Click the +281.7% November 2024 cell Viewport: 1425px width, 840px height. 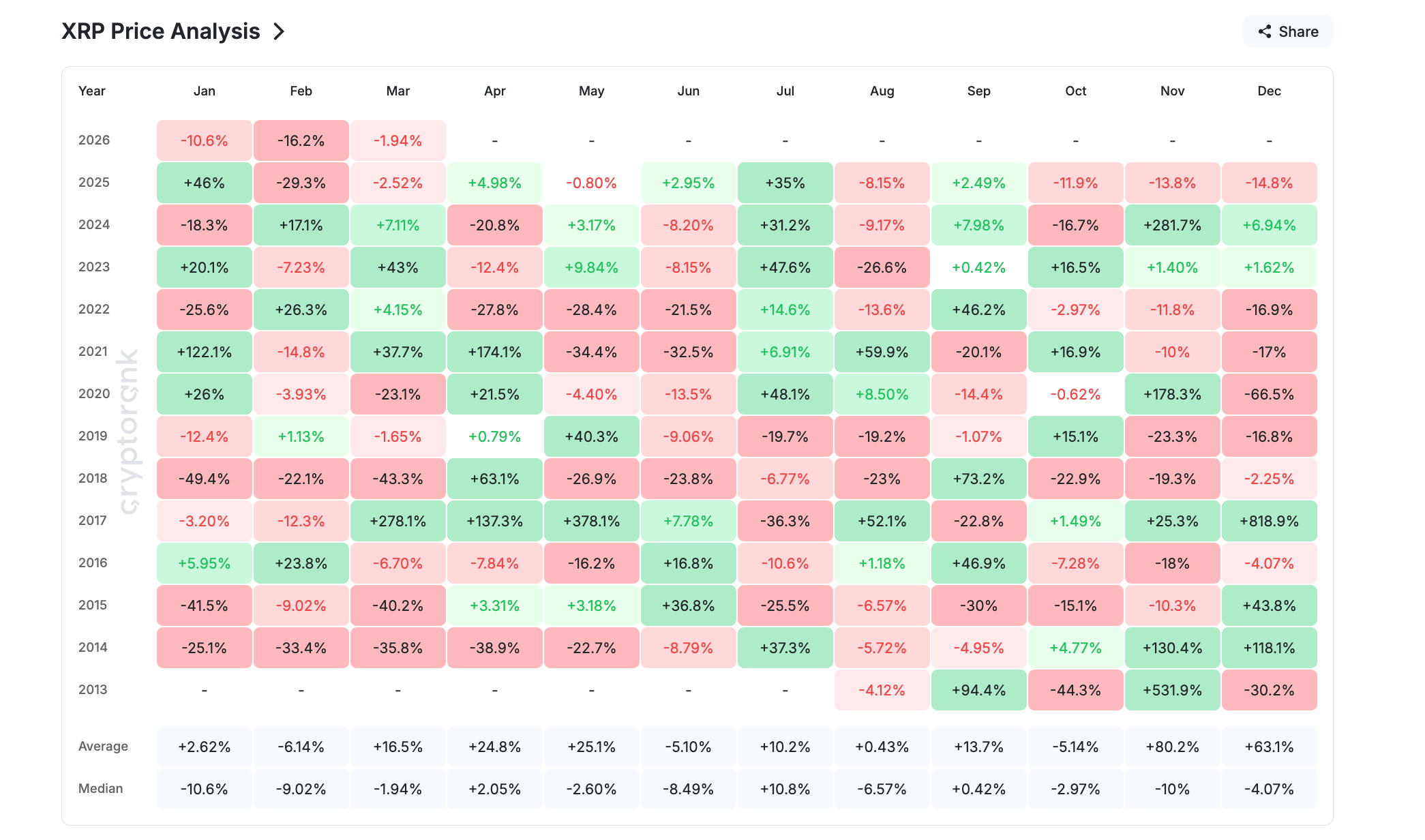(x=1172, y=225)
